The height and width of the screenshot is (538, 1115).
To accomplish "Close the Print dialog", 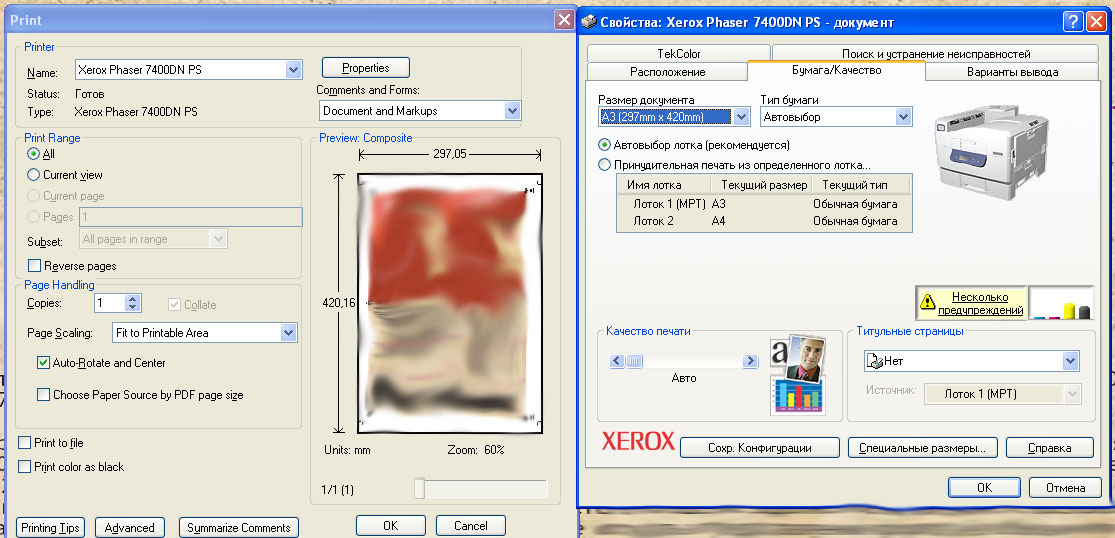I will [564, 19].
